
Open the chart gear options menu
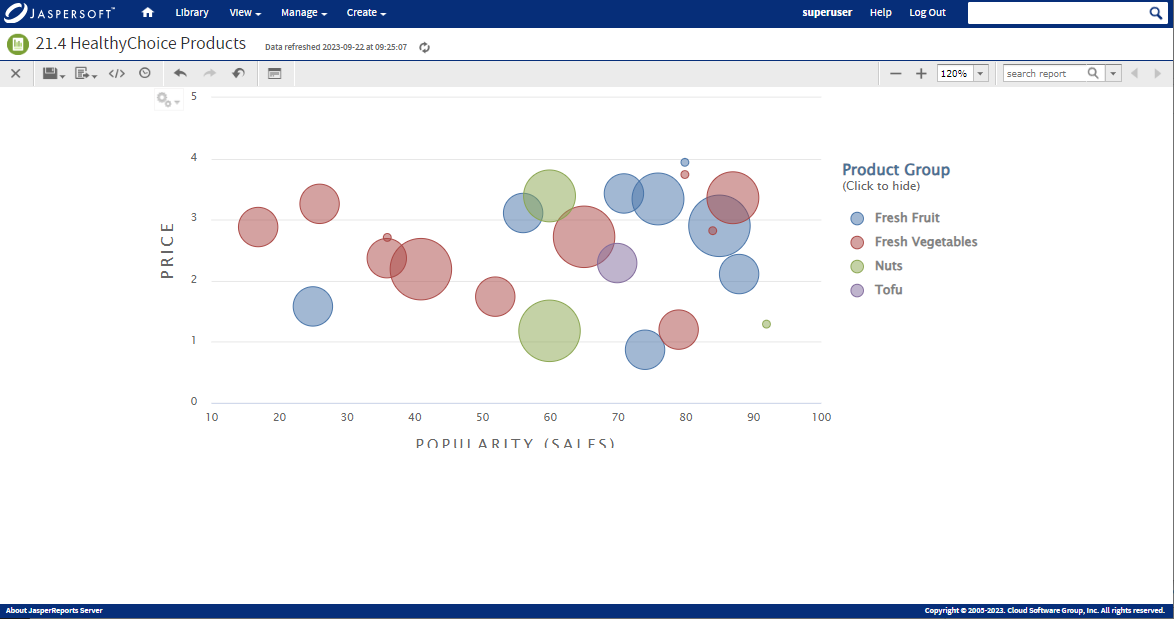click(168, 99)
